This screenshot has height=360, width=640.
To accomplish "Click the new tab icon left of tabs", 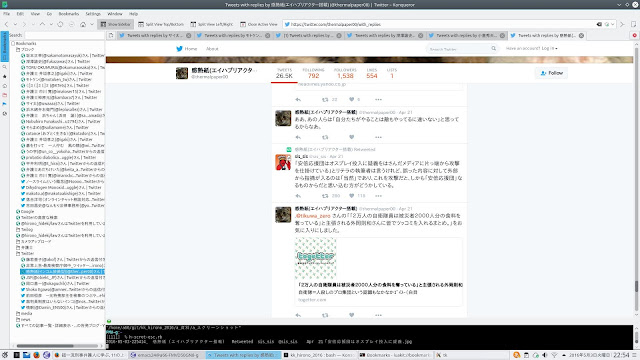I will (111, 36).
